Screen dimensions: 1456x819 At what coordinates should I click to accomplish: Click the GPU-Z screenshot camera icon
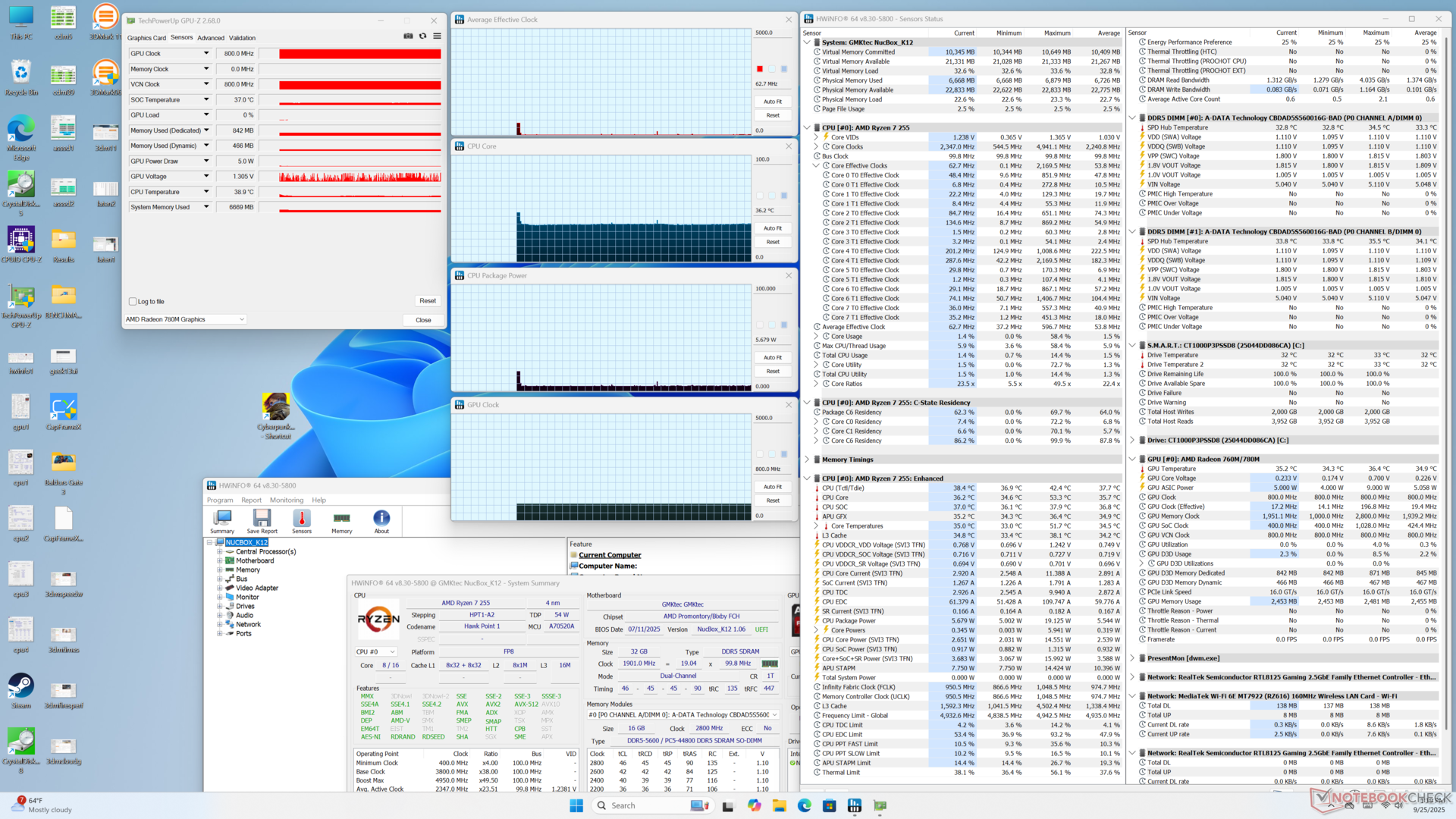(x=408, y=36)
